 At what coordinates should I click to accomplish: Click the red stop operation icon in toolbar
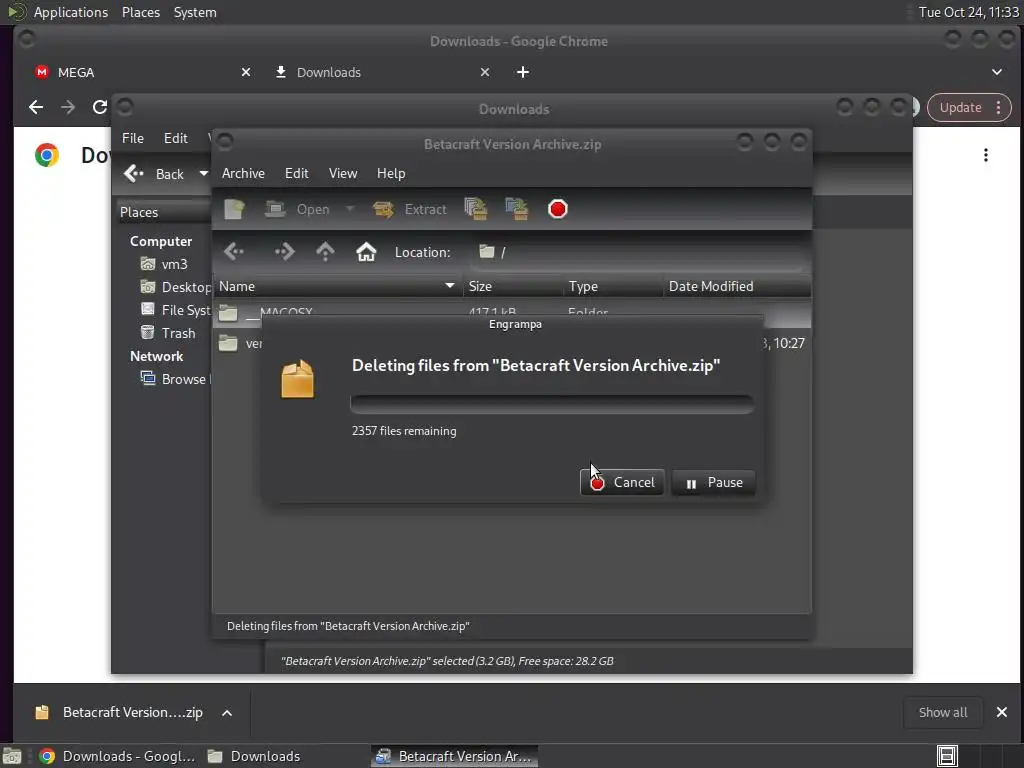coord(558,209)
